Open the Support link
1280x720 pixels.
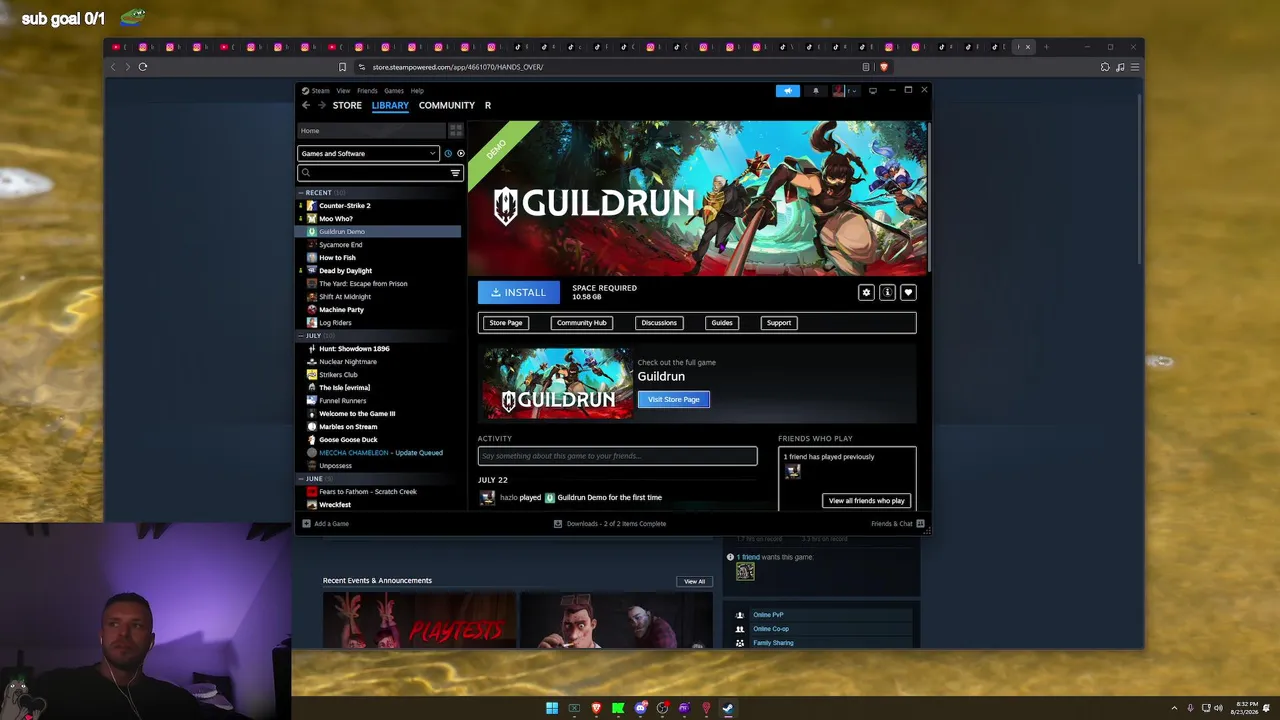click(779, 323)
